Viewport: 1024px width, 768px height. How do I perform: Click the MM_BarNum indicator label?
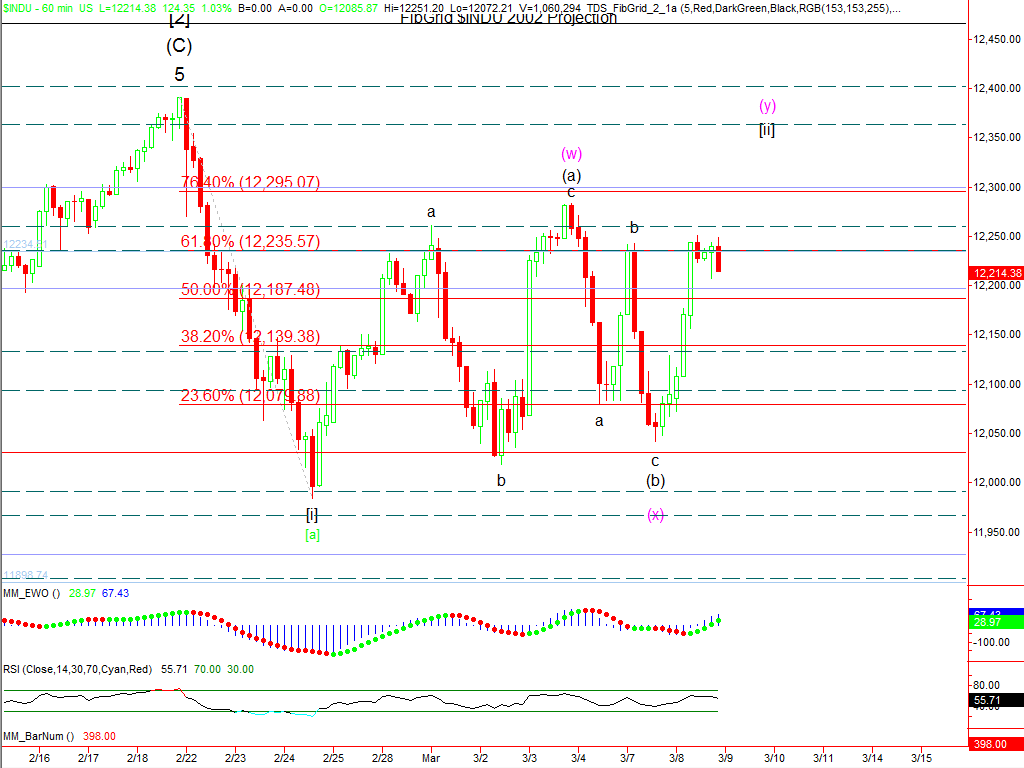(38, 736)
